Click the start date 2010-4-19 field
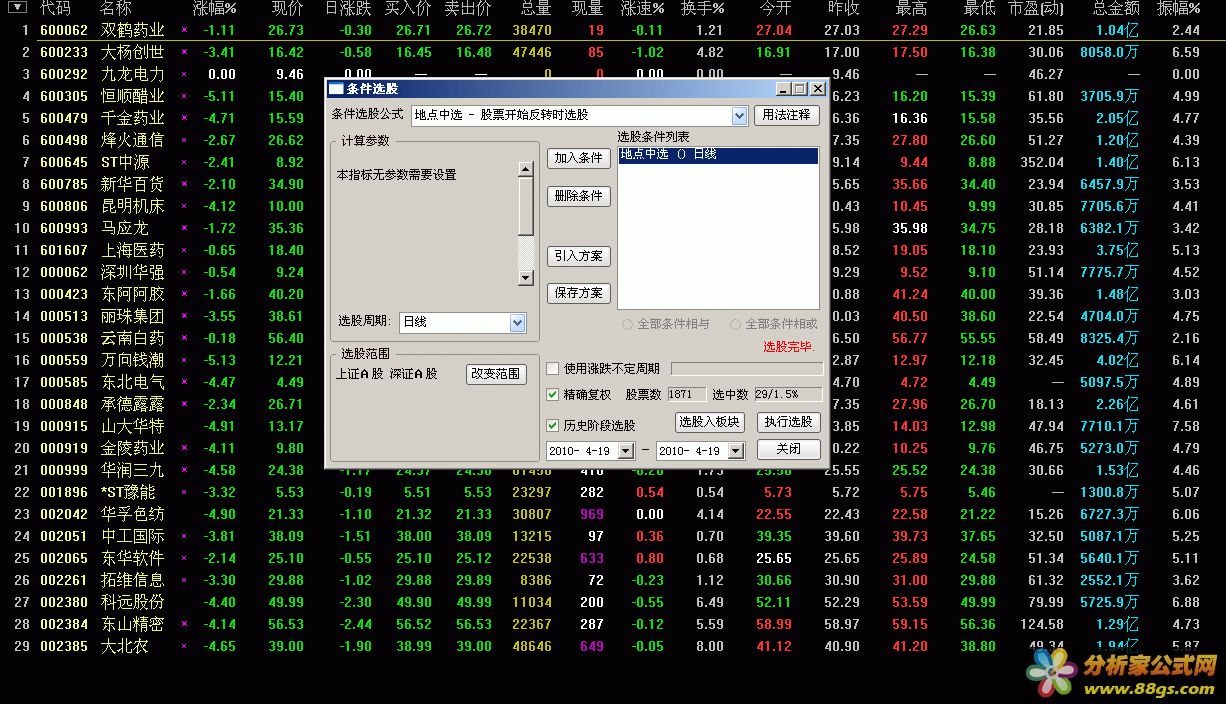The width and height of the screenshot is (1226, 704). click(583, 451)
